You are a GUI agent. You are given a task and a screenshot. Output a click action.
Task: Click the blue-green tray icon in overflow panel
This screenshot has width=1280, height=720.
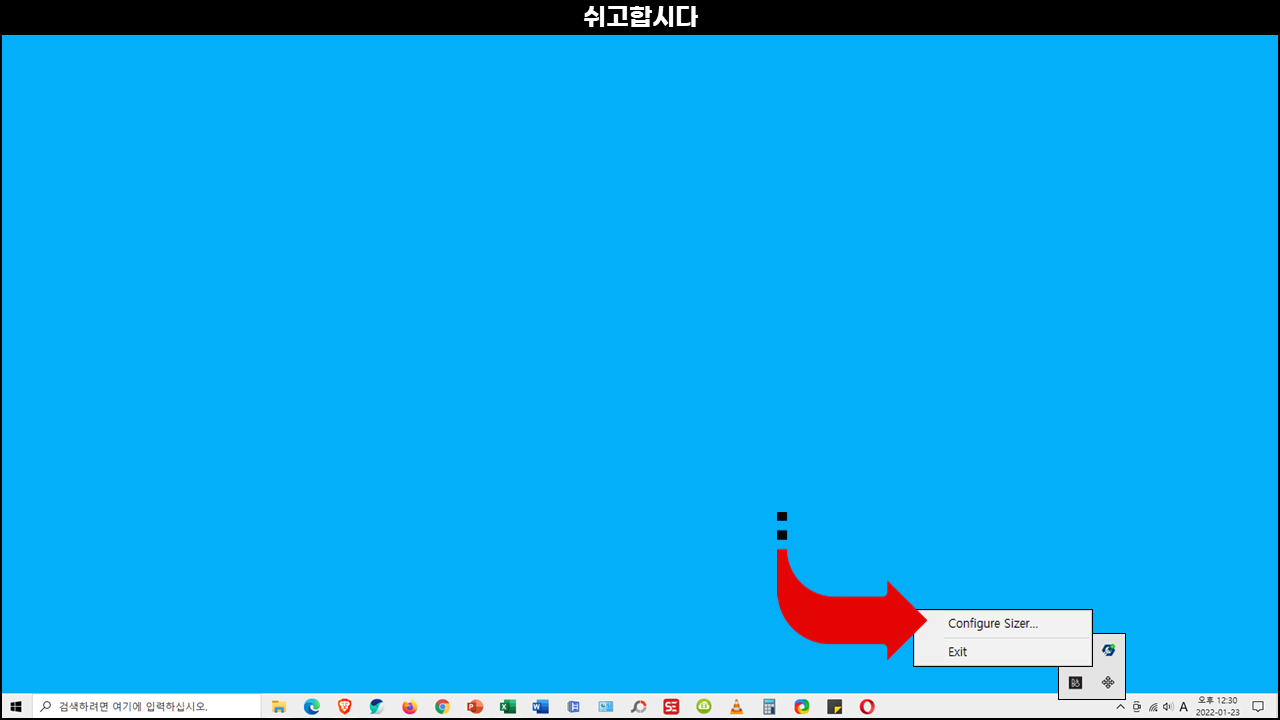coord(1108,650)
